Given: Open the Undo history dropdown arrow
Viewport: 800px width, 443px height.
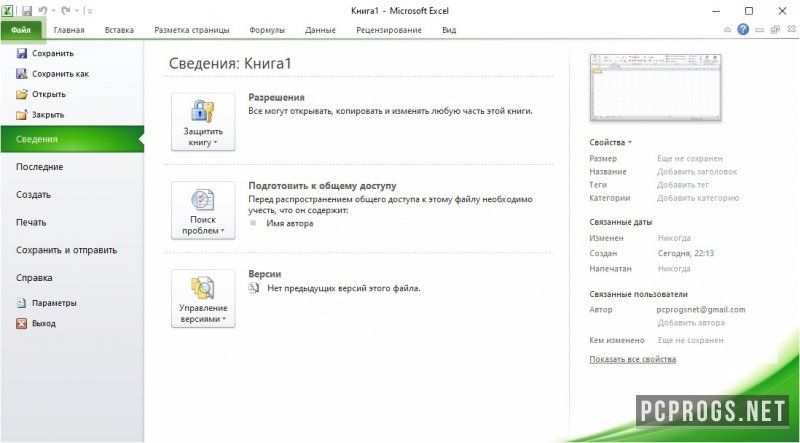Looking at the screenshot, I should click(54, 11).
